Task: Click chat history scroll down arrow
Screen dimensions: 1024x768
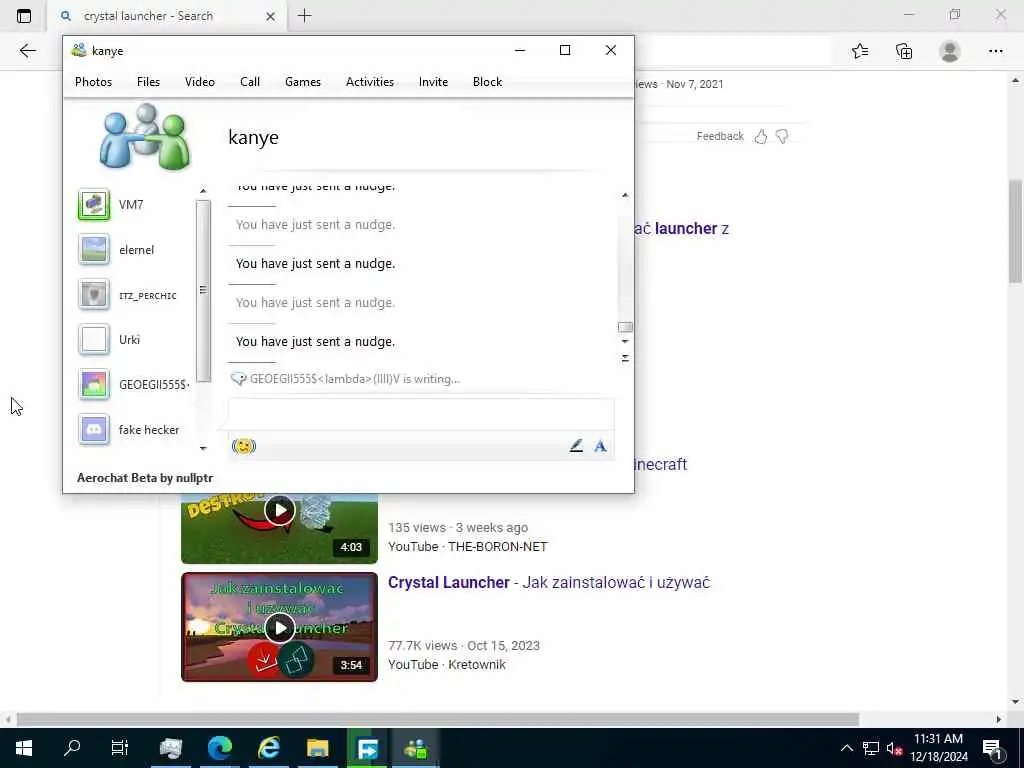Action: [x=625, y=341]
